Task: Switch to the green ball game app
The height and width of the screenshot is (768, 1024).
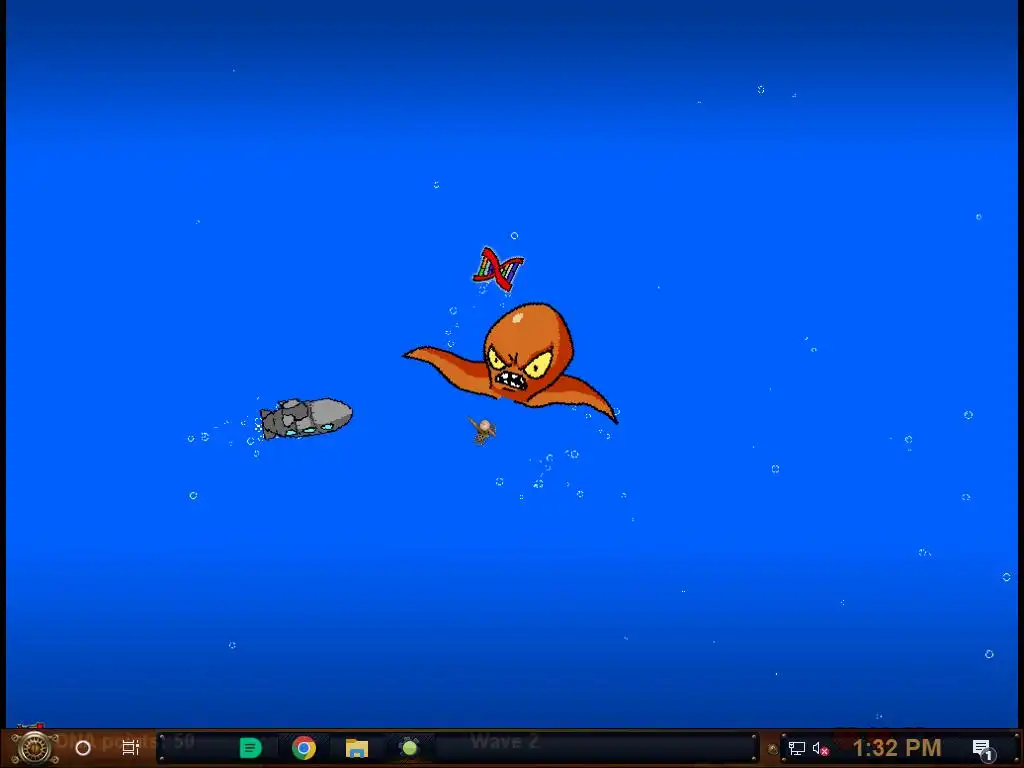Action: point(409,748)
